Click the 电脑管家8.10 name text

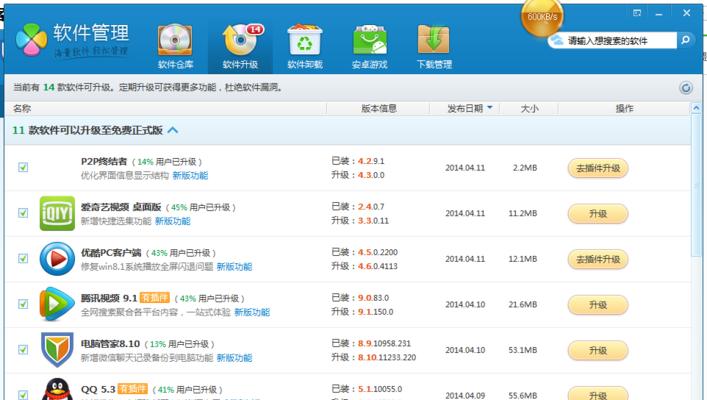pos(110,344)
